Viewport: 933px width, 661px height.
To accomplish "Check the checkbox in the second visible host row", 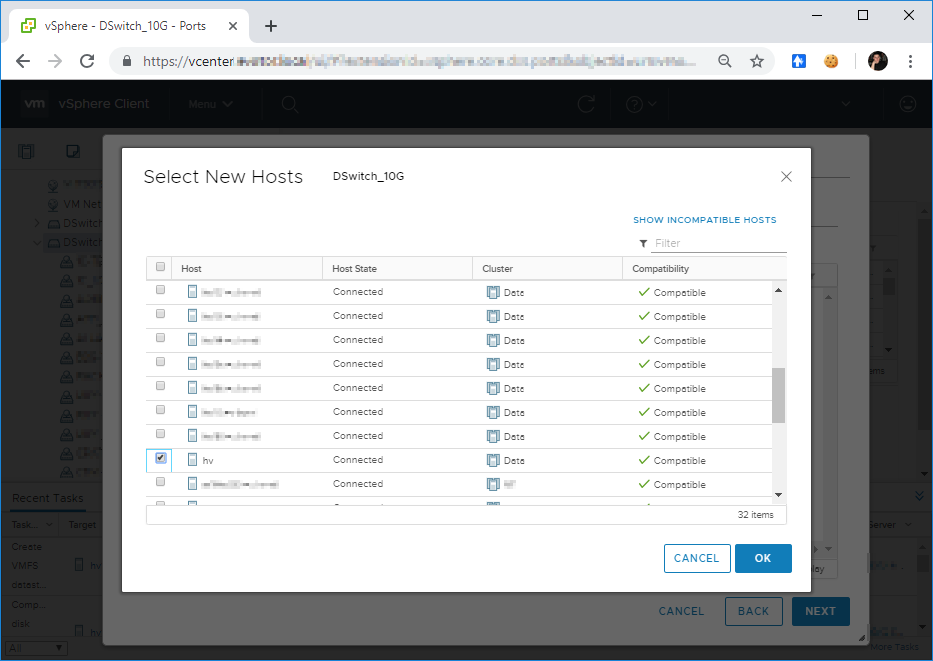I will 160,314.
